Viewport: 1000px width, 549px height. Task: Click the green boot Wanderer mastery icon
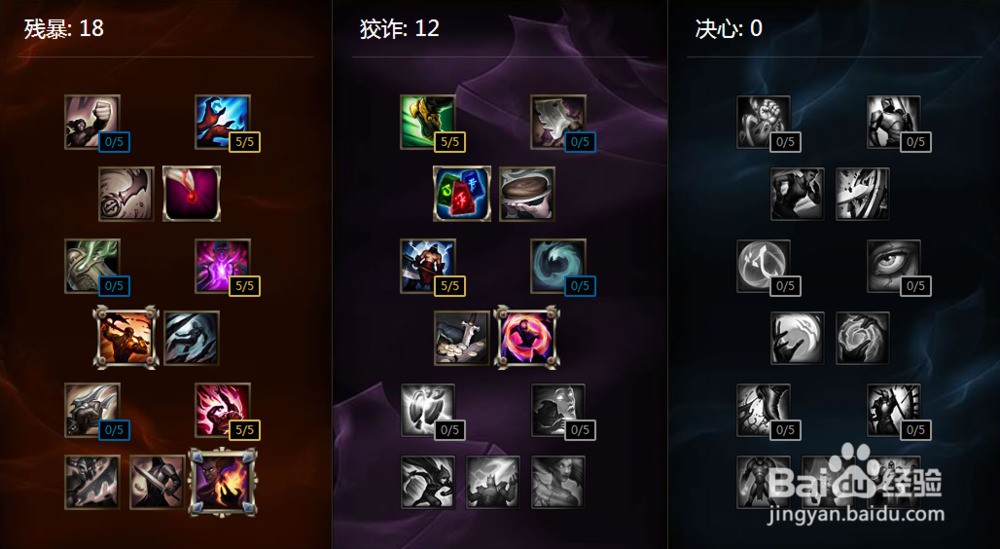point(427,122)
